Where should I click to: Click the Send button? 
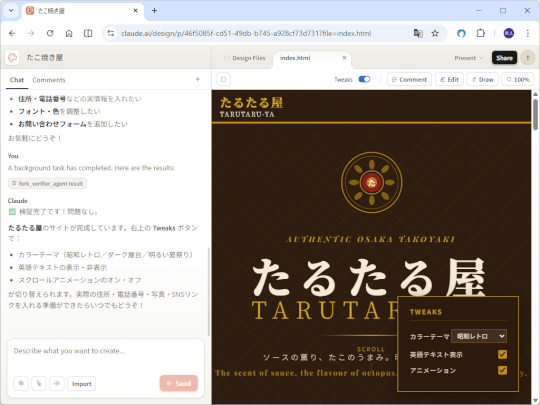[x=179, y=383]
